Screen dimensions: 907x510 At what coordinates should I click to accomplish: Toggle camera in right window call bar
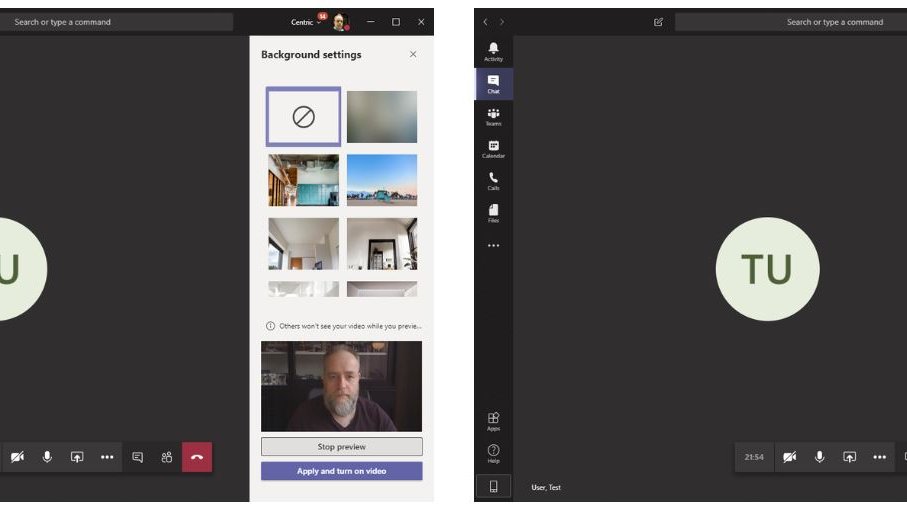790,457
